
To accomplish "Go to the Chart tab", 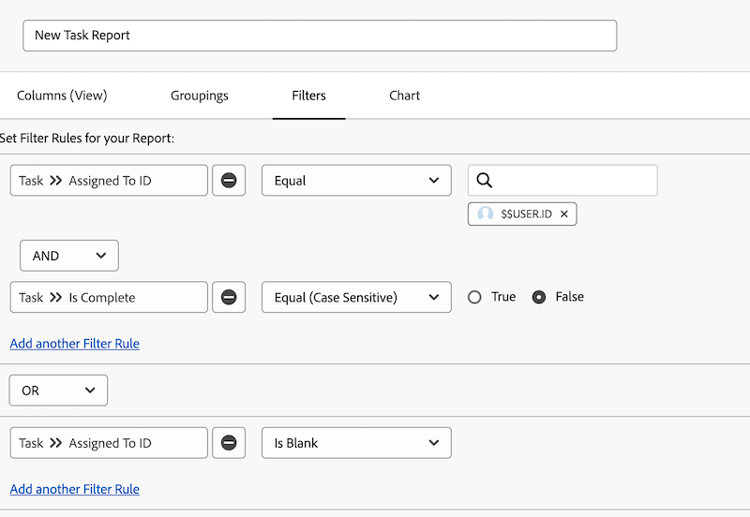I will point(405,96).
